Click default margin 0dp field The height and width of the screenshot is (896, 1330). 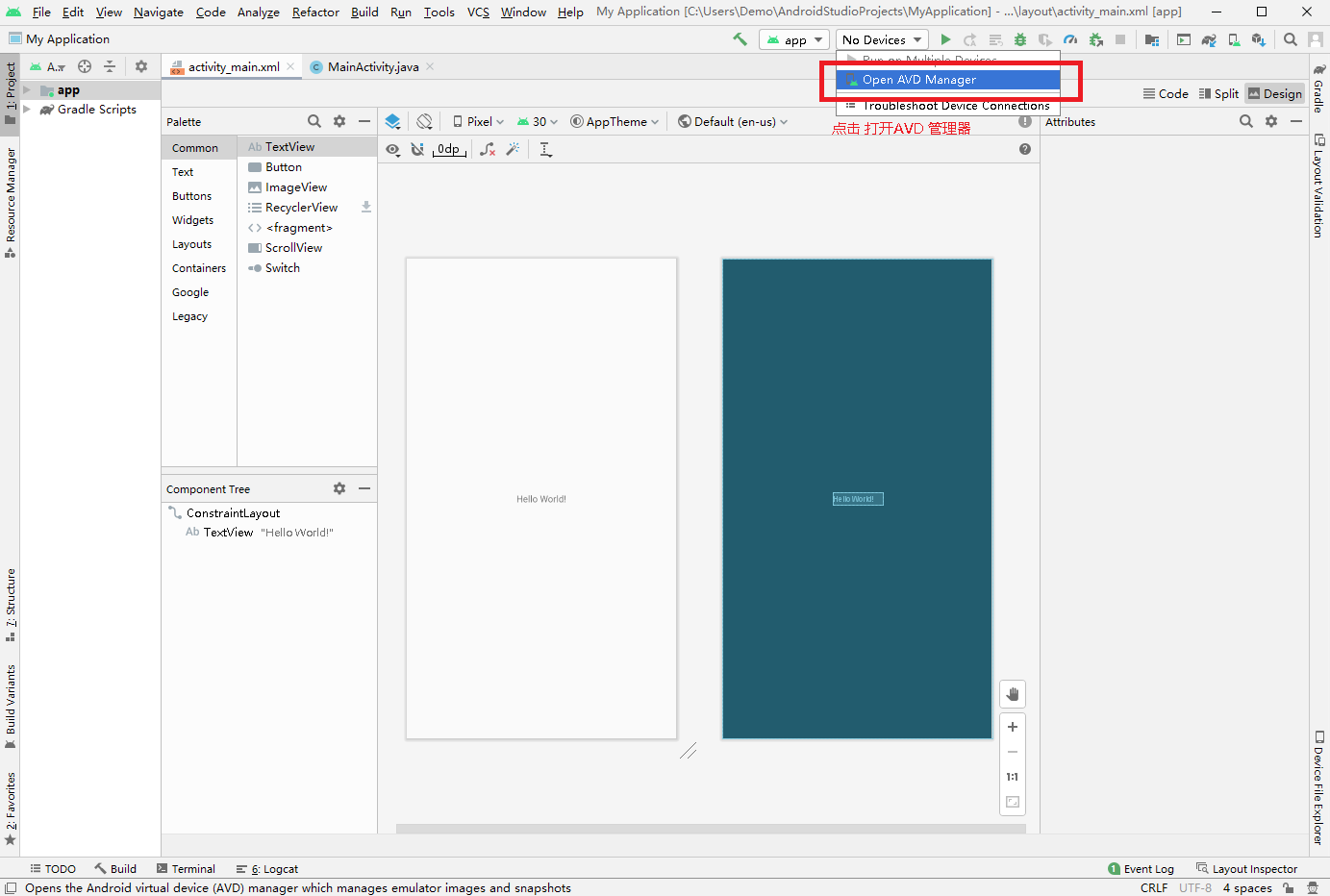[448, 149]
